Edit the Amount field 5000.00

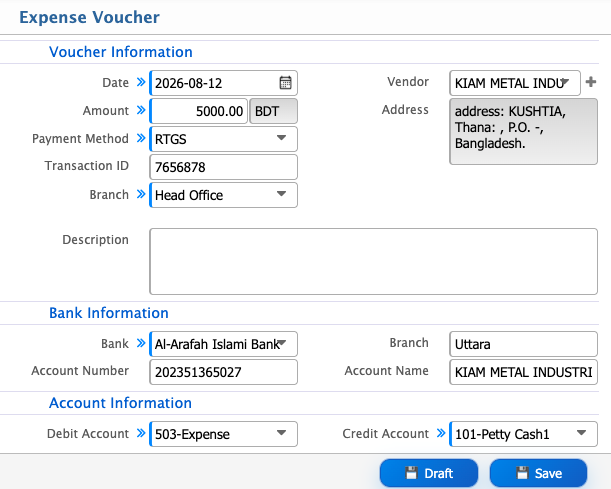198,111
